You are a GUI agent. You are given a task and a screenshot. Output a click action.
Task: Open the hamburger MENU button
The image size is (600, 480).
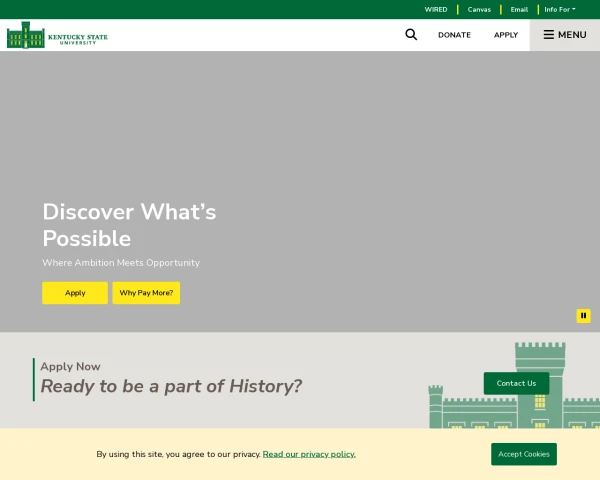coord(565,35)
